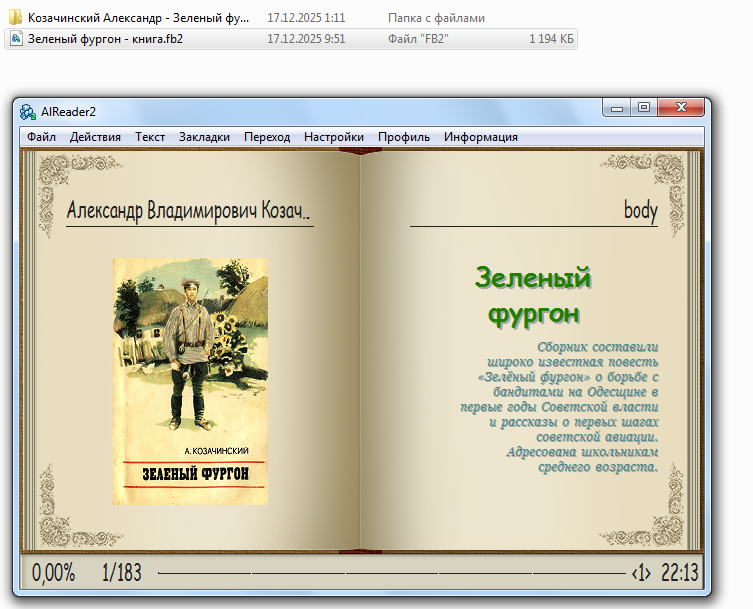The height and width of the screenshot is (609, 753).
Task: Click the profile indicator <1> in status bar
Action: (x=641, y=573)
